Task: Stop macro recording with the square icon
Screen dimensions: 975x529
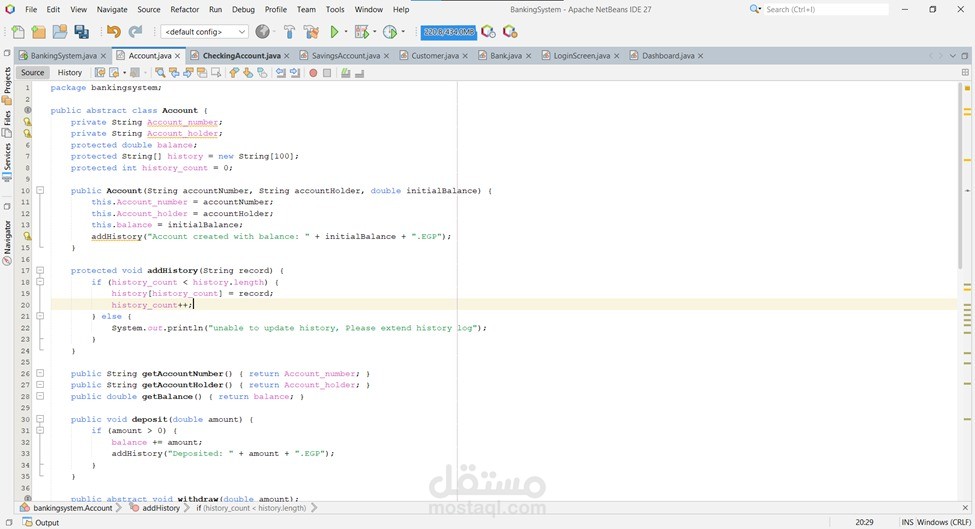Action: point(327,73)
